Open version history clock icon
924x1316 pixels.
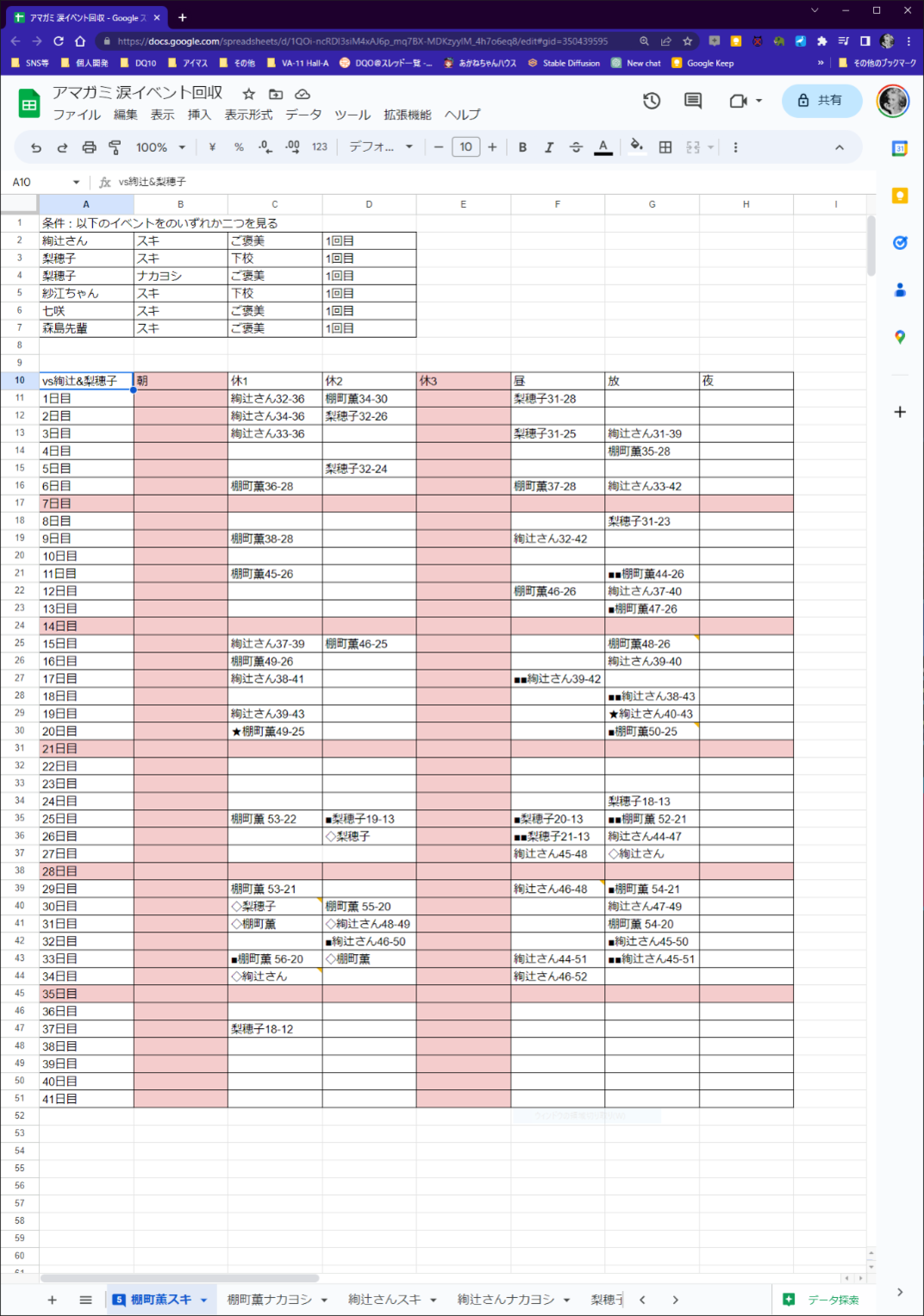652,101
